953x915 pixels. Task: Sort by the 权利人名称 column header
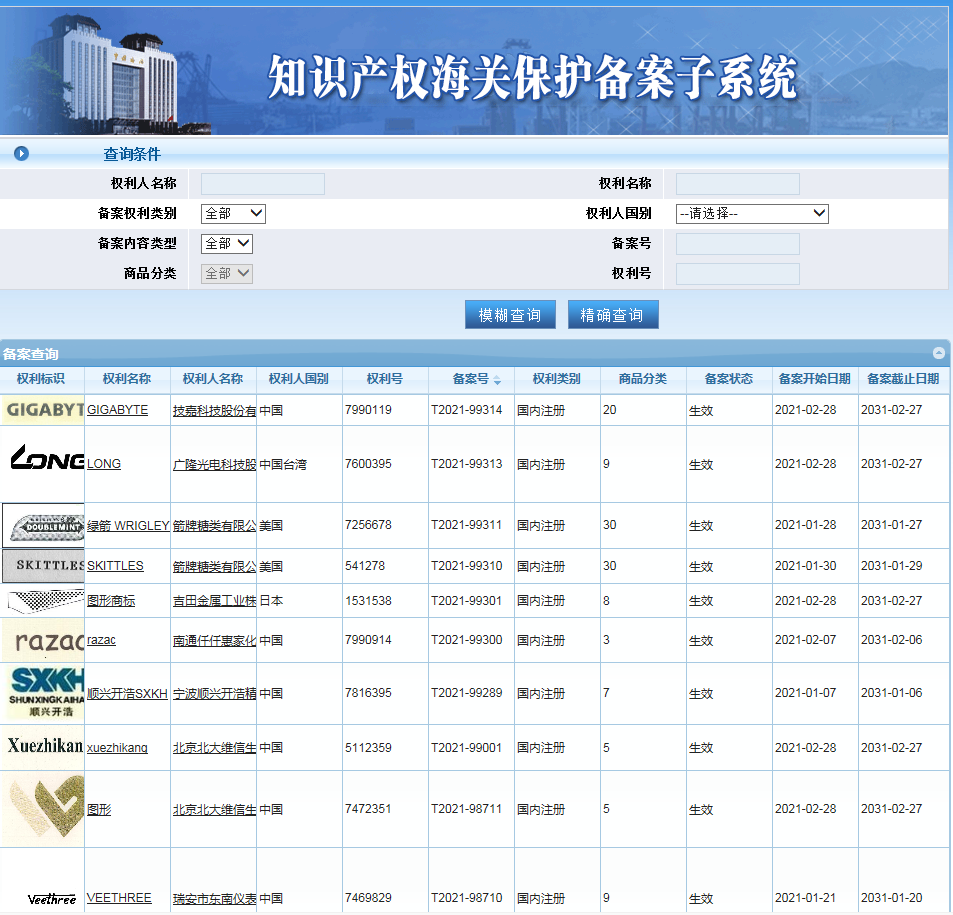tap(213, 379)
